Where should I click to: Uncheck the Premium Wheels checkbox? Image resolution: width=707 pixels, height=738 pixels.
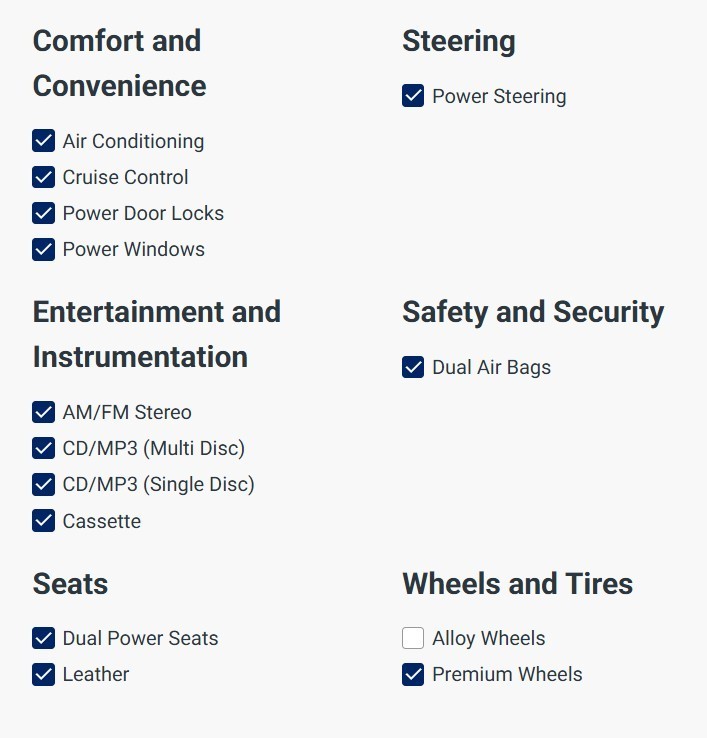pyautogui.click(x=413, y=674)
